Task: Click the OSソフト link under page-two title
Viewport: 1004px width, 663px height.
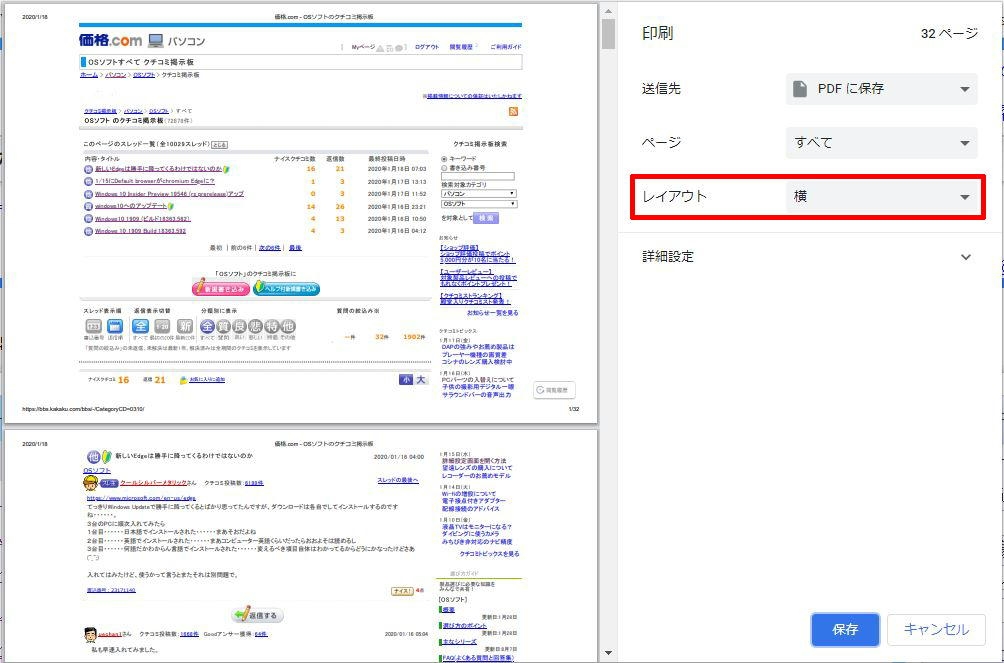Action: point(97,471)
